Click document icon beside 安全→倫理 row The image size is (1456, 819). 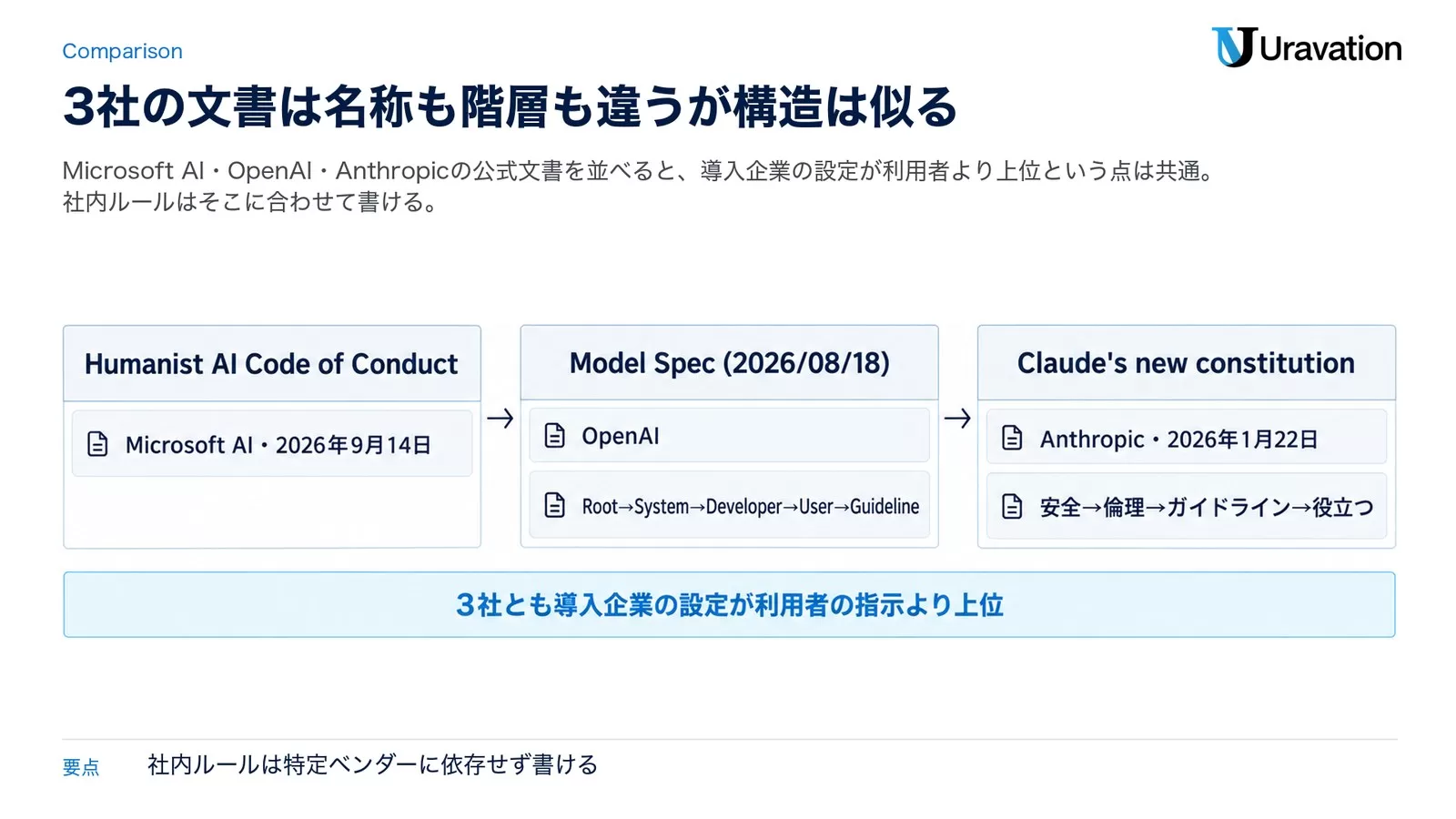pos(1012,506)
